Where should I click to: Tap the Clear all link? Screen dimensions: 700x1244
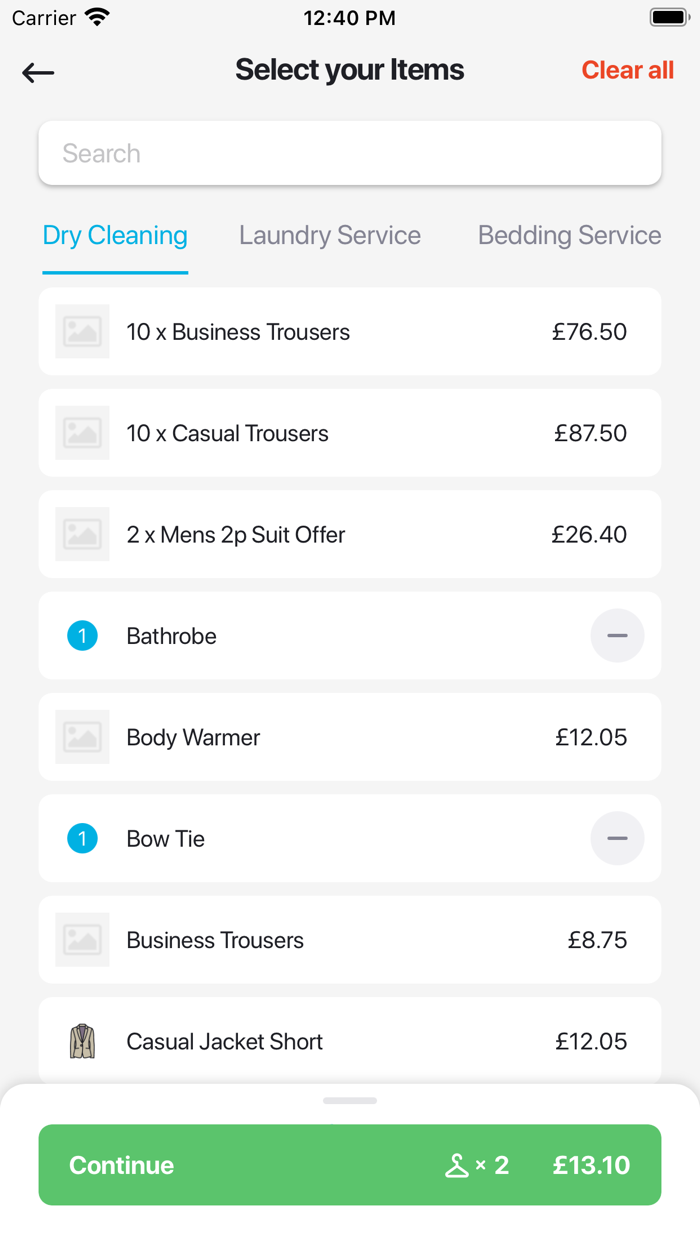(x=628, y=70)
